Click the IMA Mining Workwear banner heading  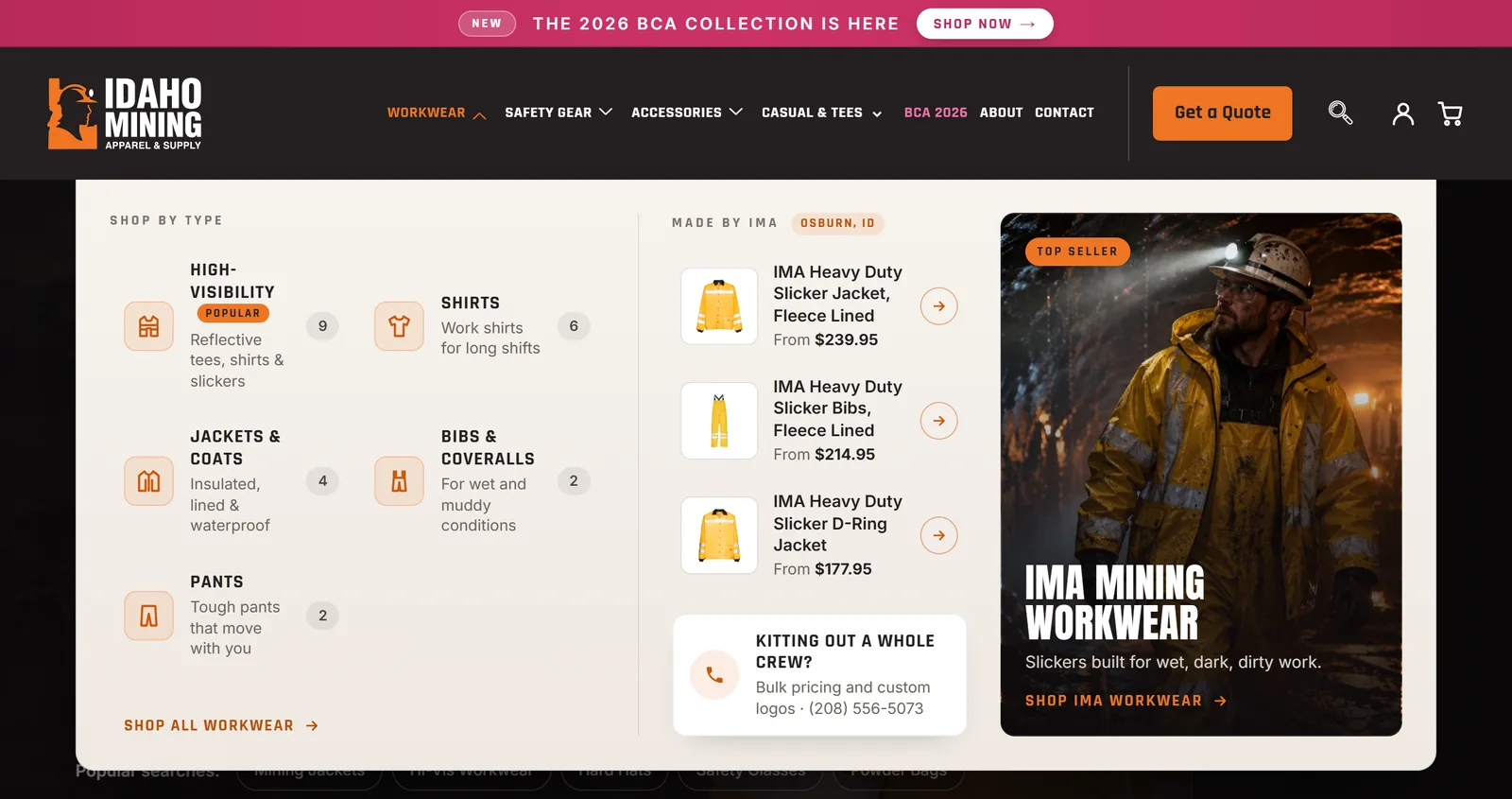[1115, 603]
